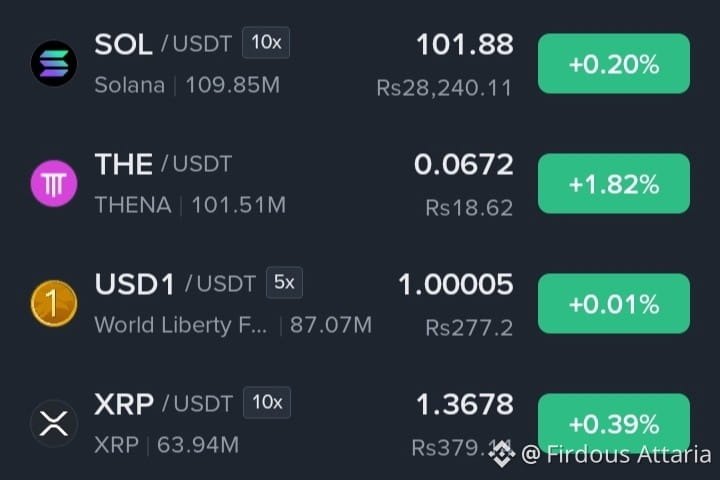
Task: Toggle the XRP +0.39% change button
Action: (x=613, y=423)
